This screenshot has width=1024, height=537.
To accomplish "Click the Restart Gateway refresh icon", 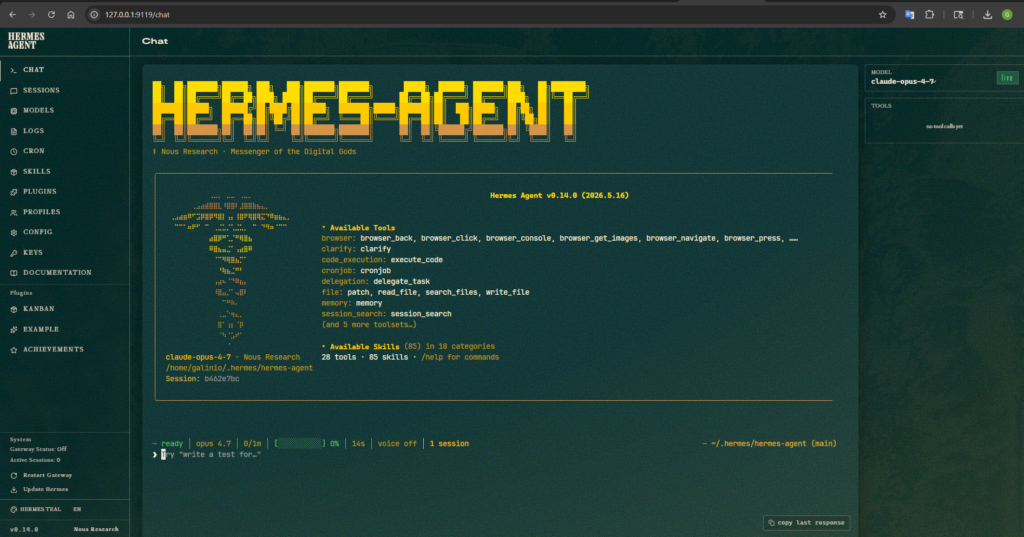I will tap(14, 476).
